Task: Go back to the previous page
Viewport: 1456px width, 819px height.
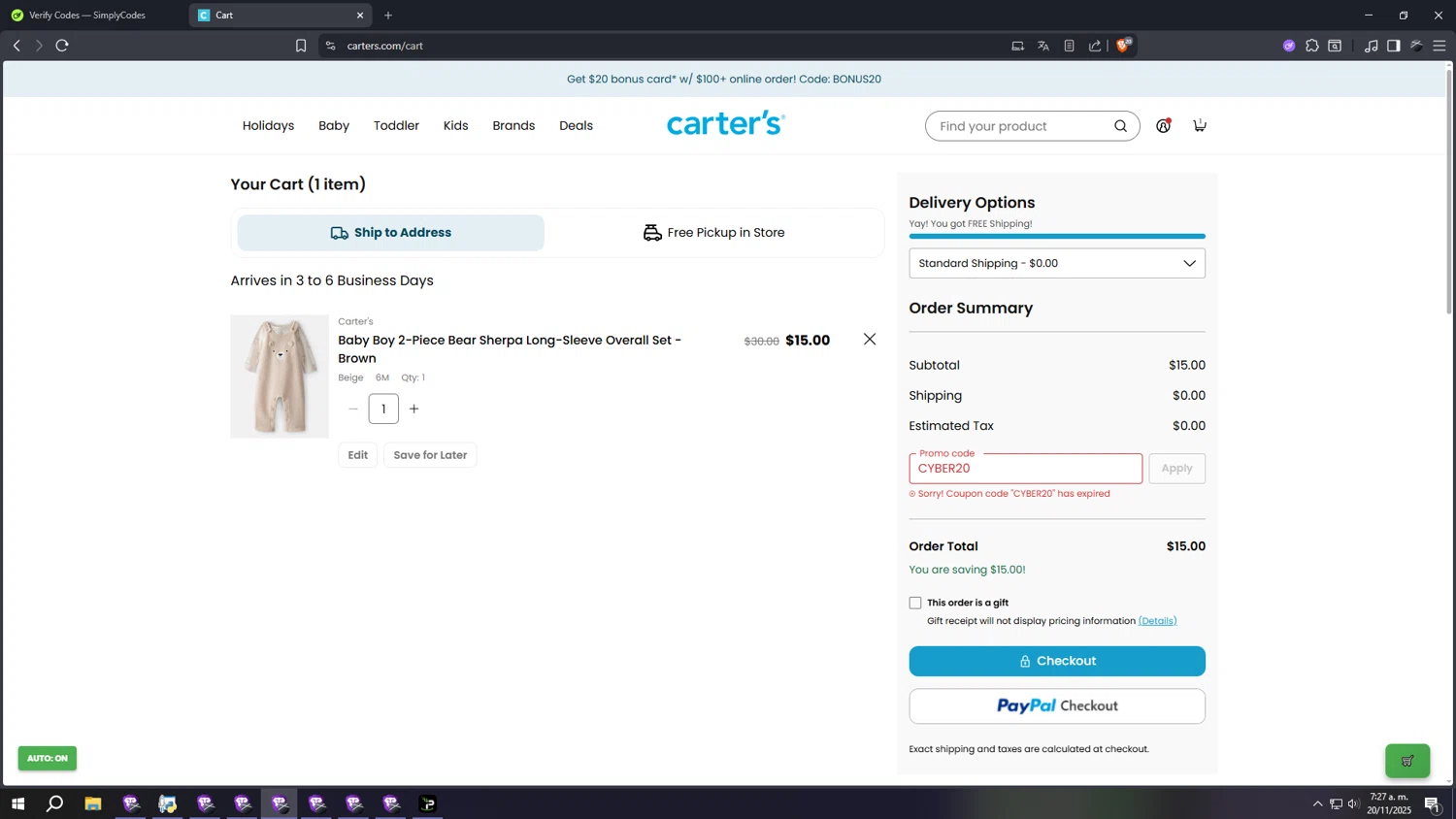Action: [x=17, y=46]
